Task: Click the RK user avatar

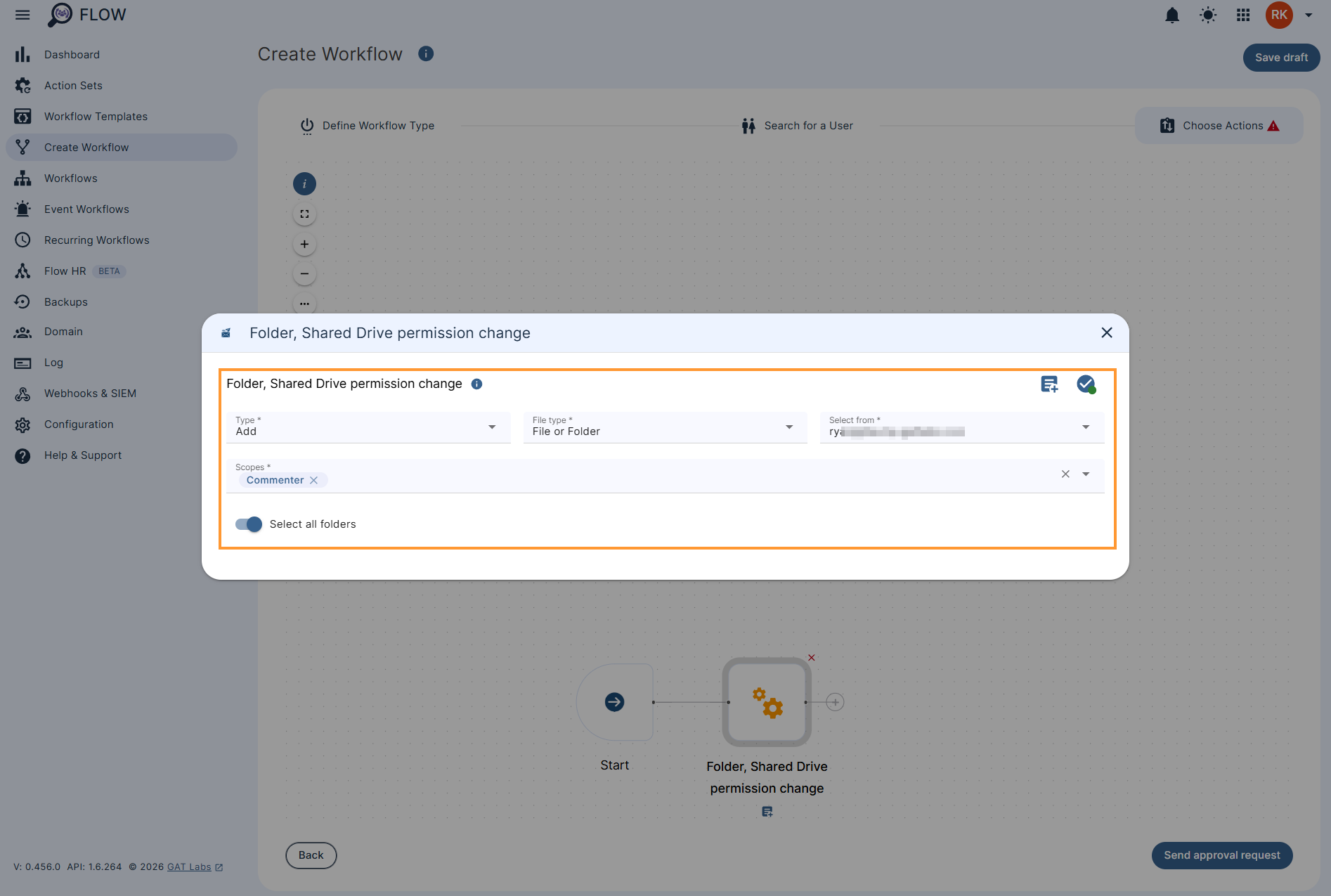Action: pos(1278,15)
